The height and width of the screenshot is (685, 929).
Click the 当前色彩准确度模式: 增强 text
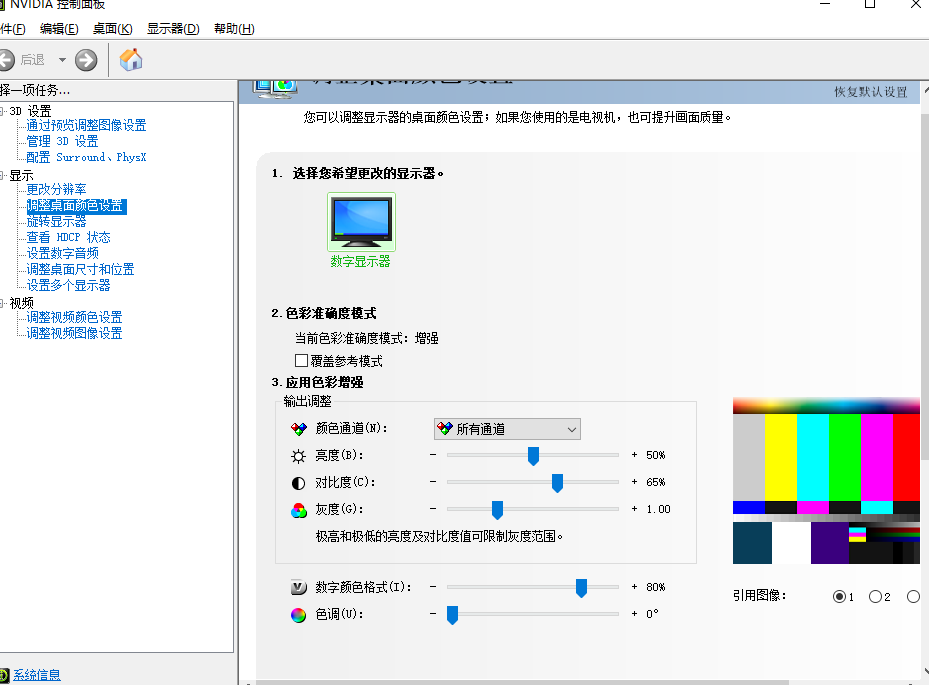click(367, 338)
